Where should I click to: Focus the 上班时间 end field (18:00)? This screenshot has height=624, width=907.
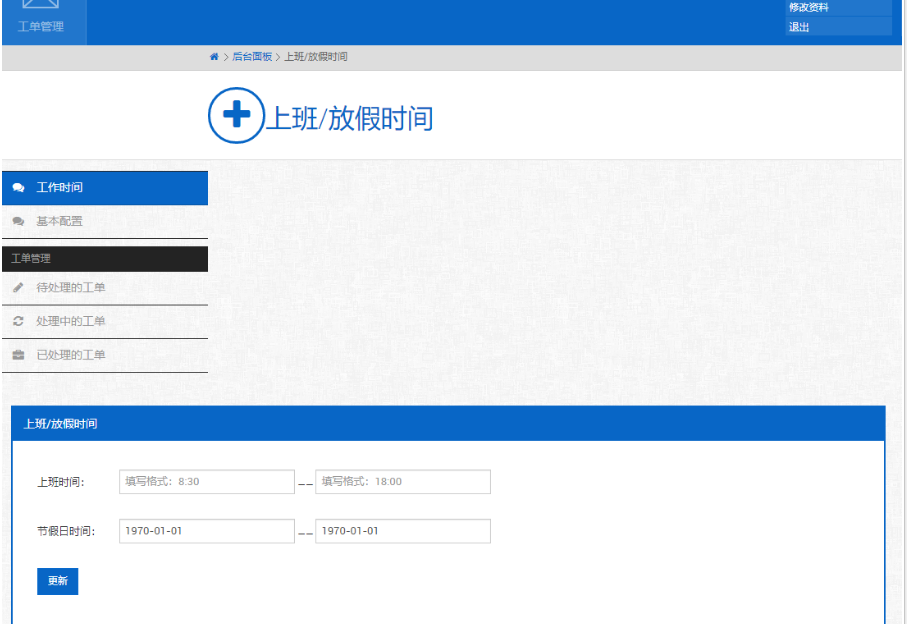403,482
